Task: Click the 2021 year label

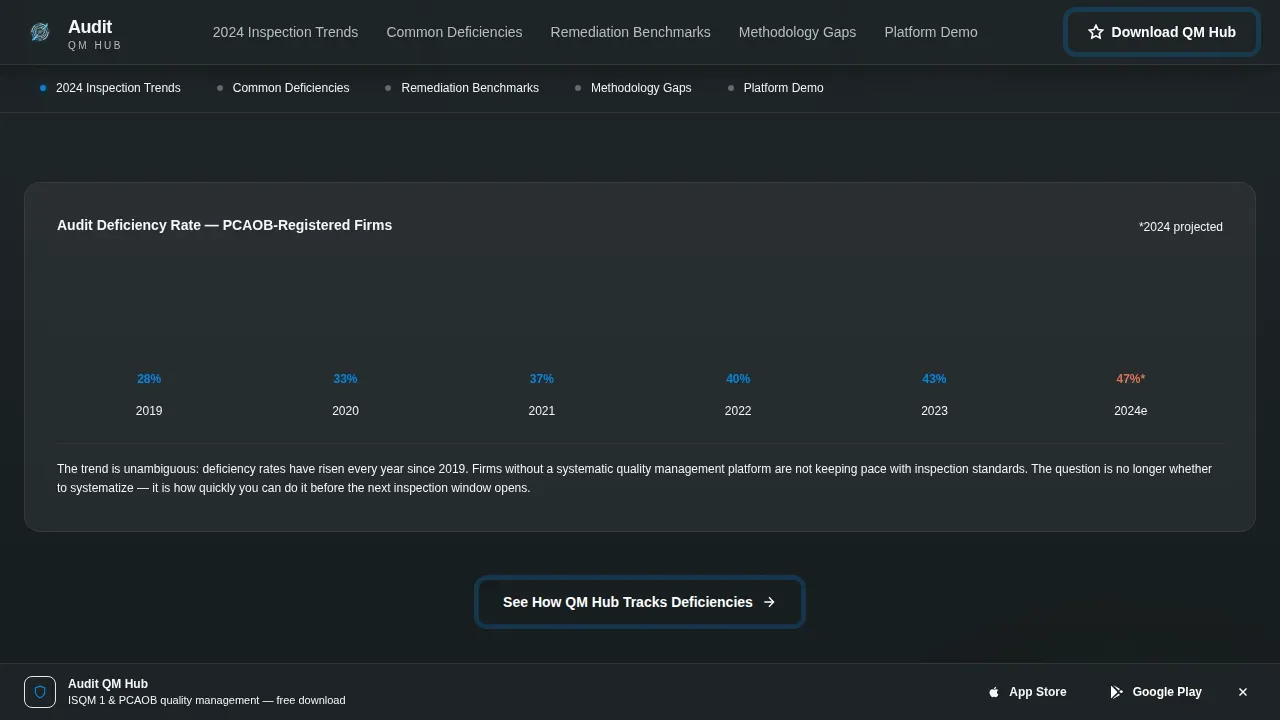Action: coord(541,411)
